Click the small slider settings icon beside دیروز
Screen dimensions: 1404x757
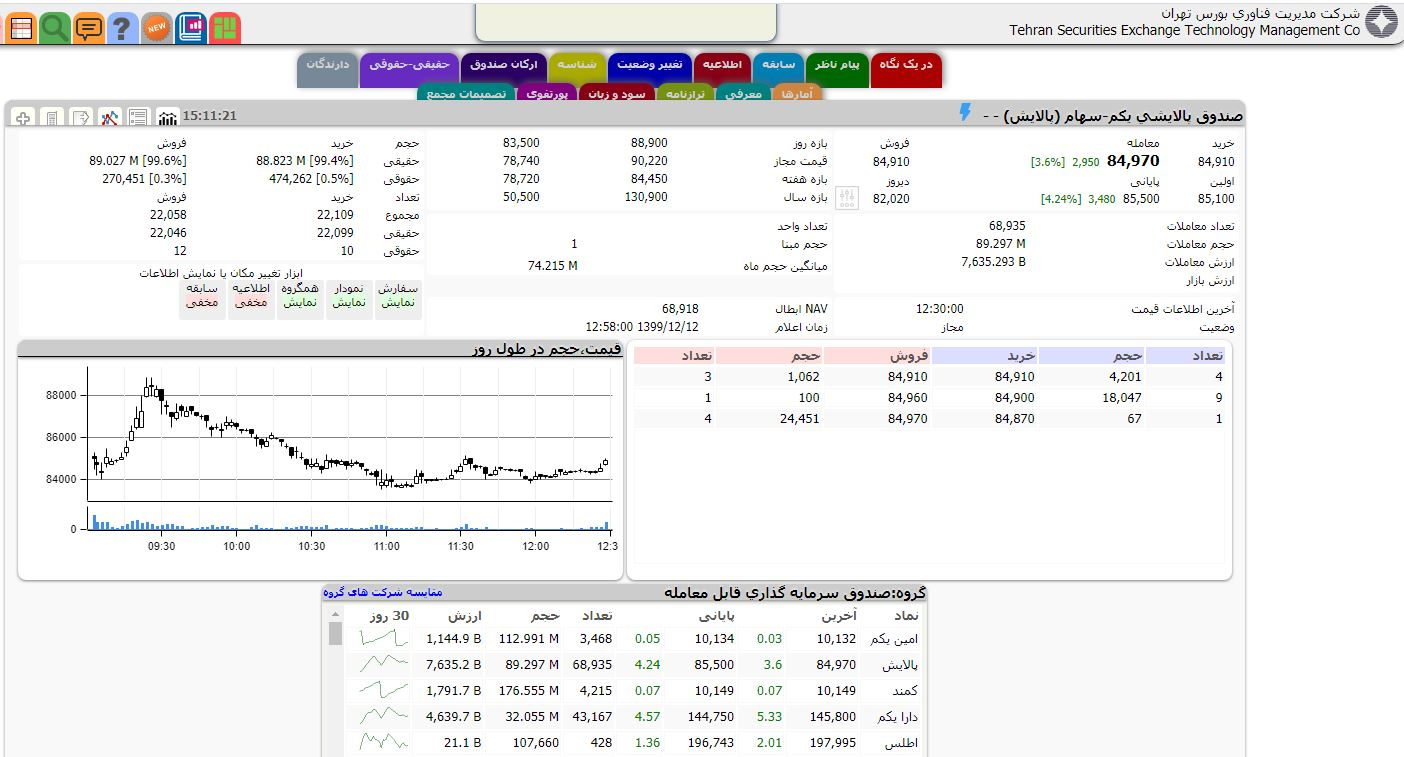point(847,198)
